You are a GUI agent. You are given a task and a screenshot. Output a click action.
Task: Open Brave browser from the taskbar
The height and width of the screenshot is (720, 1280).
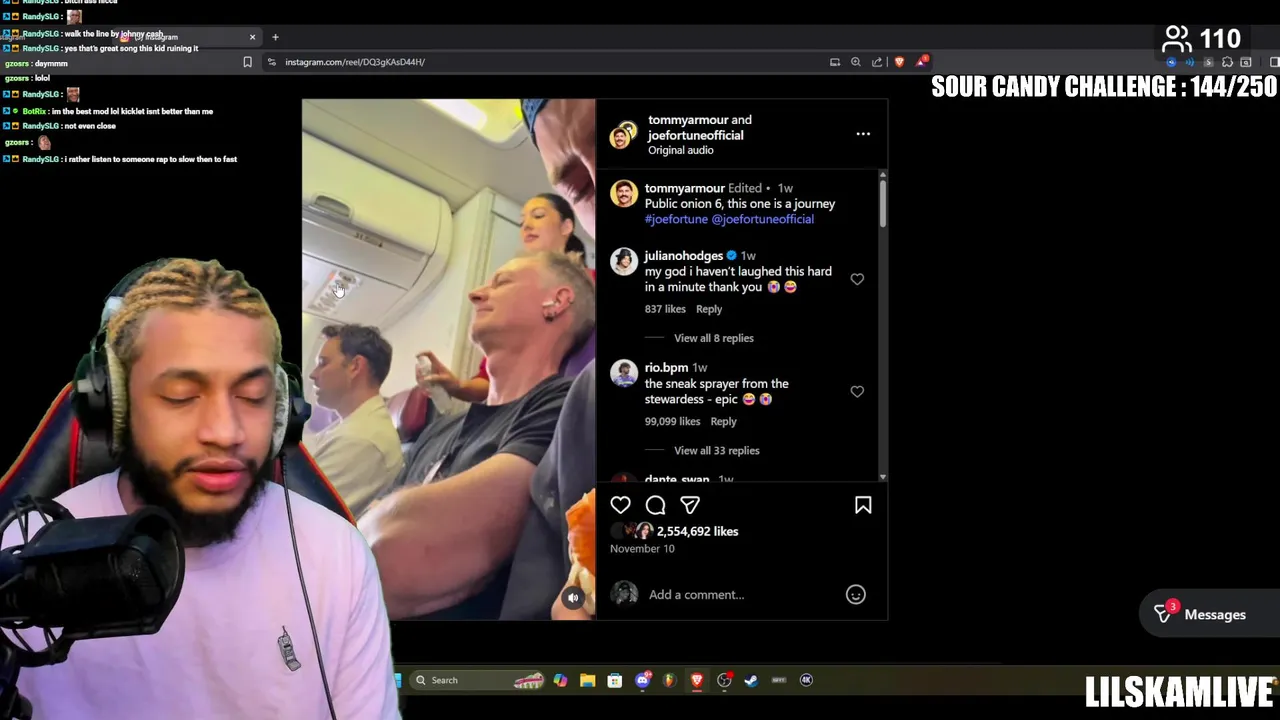[697, 680]
